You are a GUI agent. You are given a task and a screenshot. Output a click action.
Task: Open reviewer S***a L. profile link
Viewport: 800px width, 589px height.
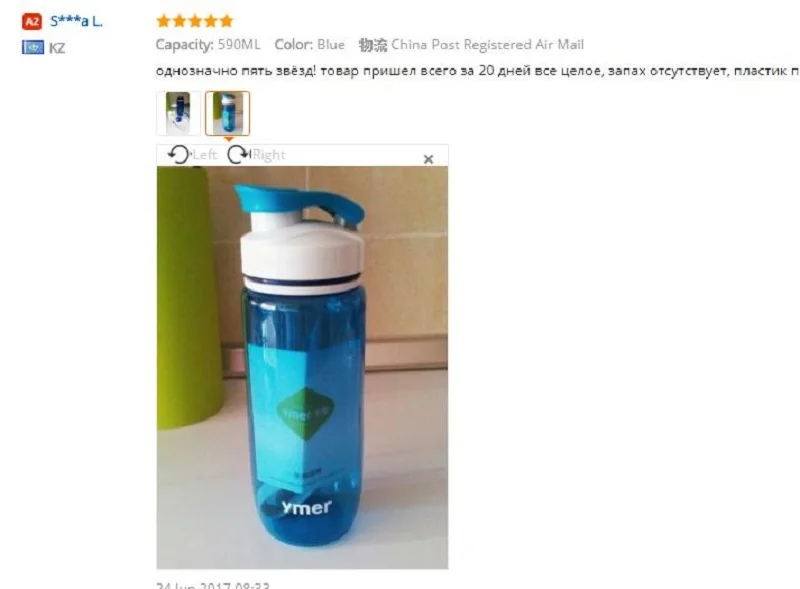[77, 21]
